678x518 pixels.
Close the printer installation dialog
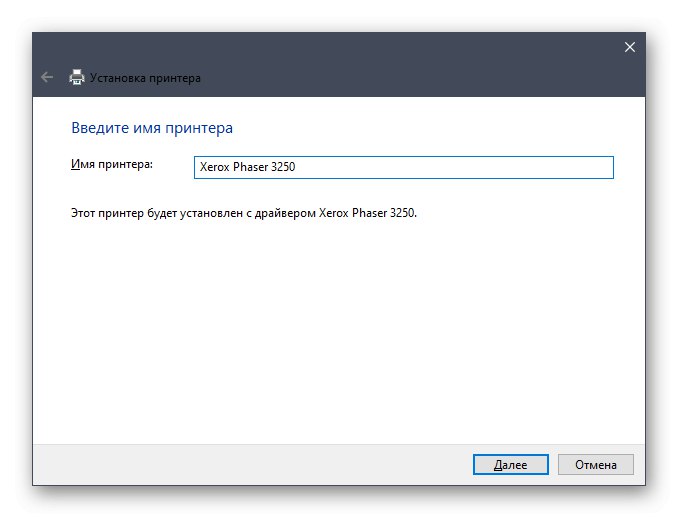coord(629,47)
